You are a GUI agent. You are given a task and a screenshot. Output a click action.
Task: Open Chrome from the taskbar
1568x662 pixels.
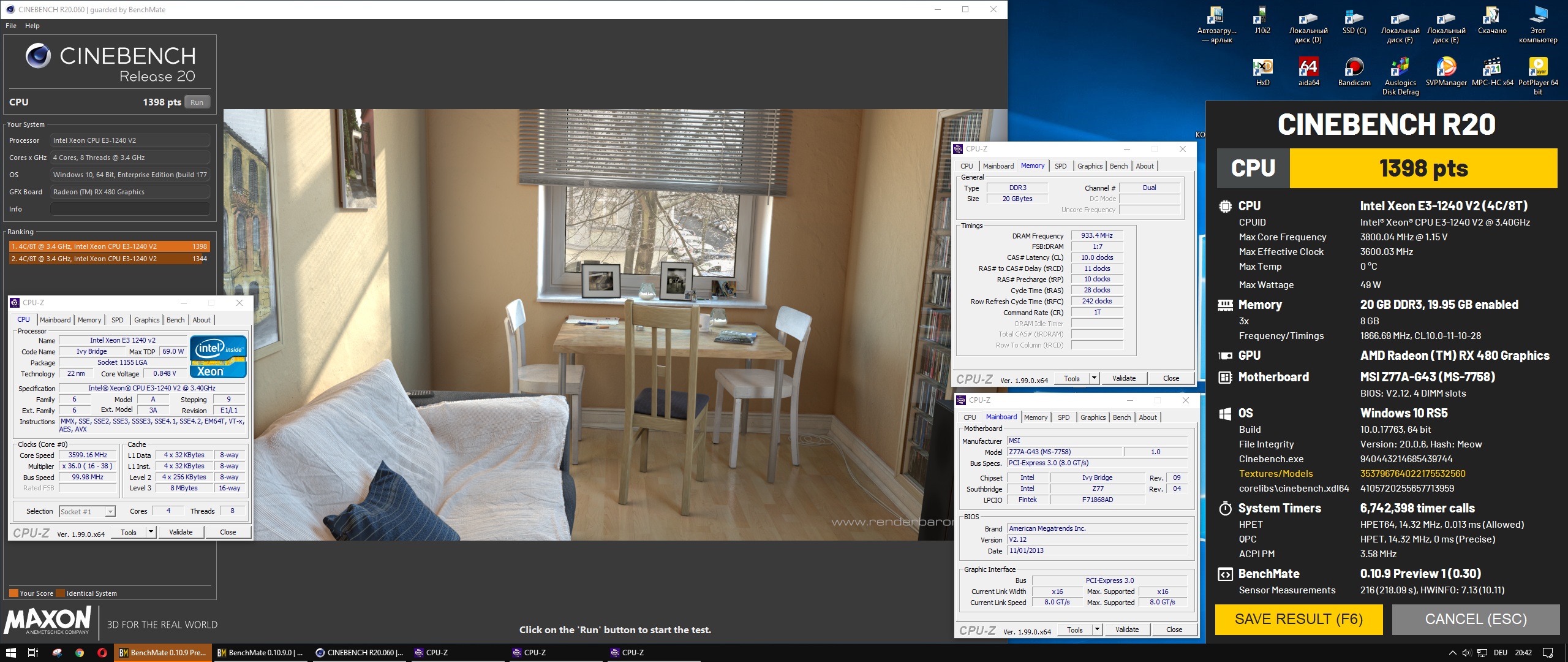pyautogui.click(x=80, y=653)
